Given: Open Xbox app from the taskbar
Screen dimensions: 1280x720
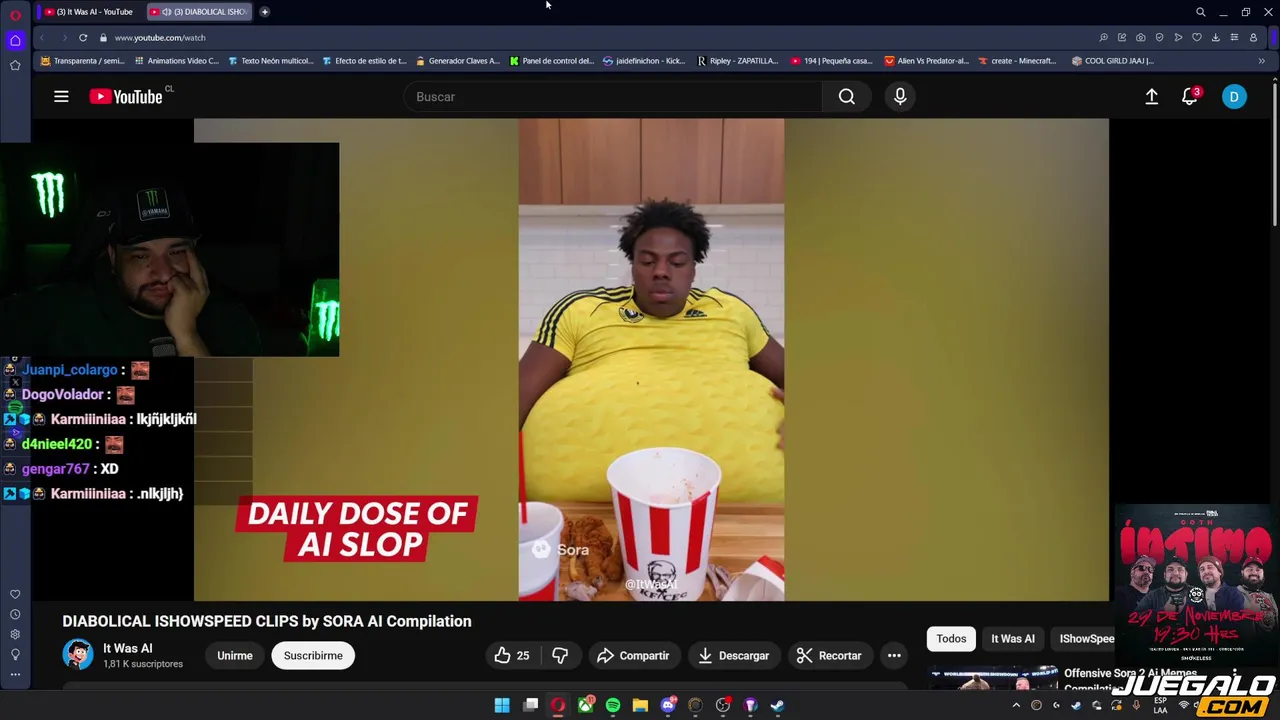Looking at the screenshot, I should [586, 705].
